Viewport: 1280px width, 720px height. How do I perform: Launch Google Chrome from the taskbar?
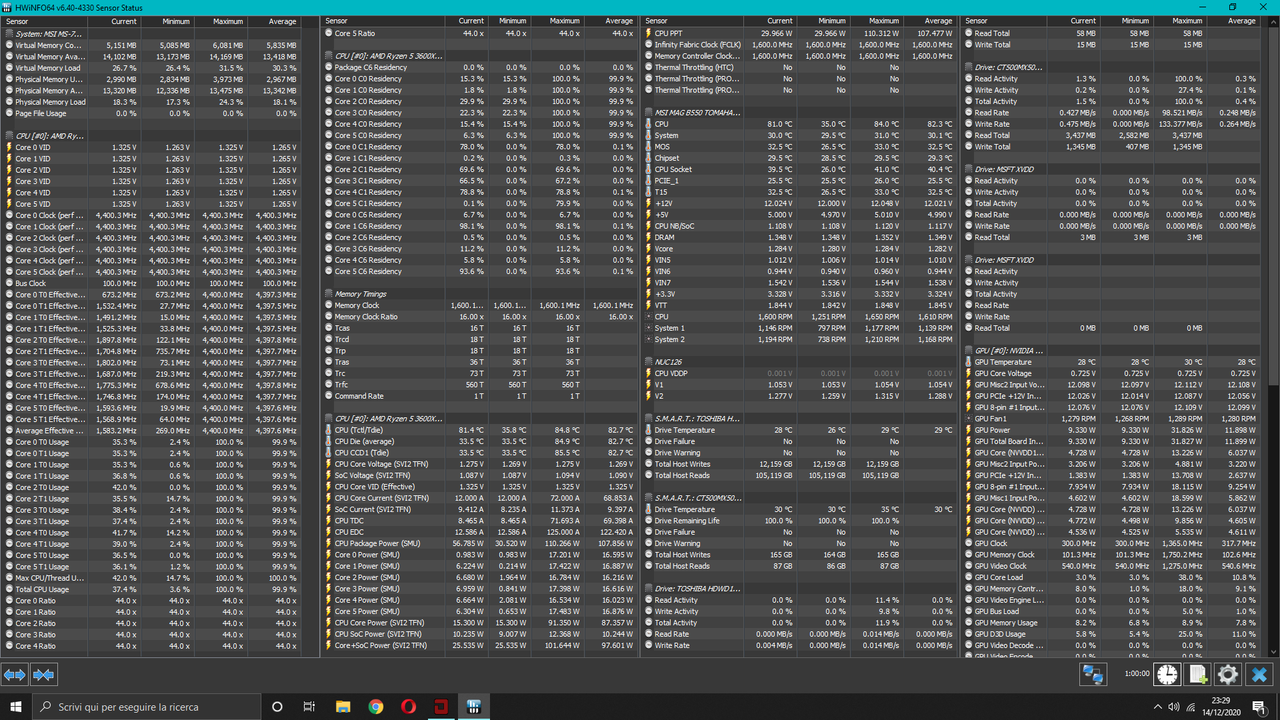(375, 706)
